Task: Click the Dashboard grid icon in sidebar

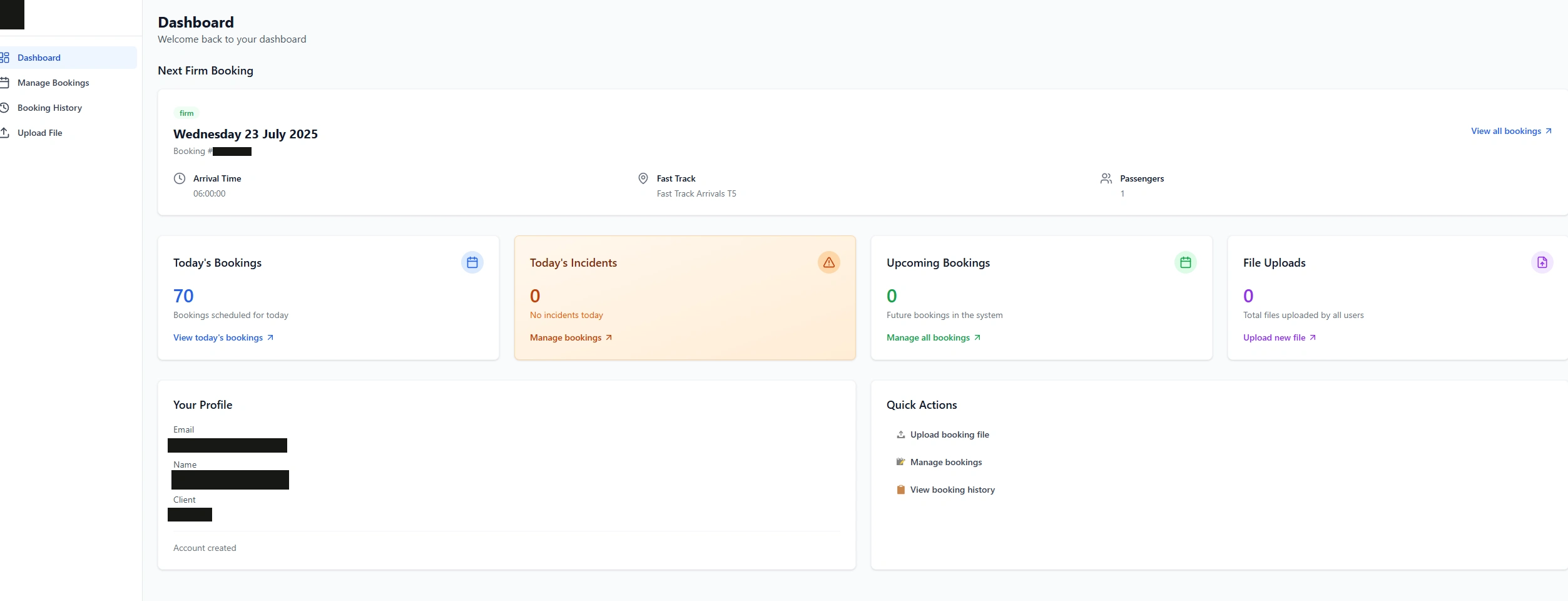Action: pos(5,58)
